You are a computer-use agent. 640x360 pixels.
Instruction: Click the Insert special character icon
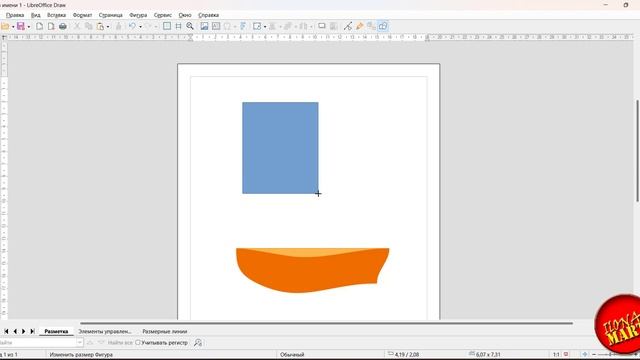tap(227, 27)
